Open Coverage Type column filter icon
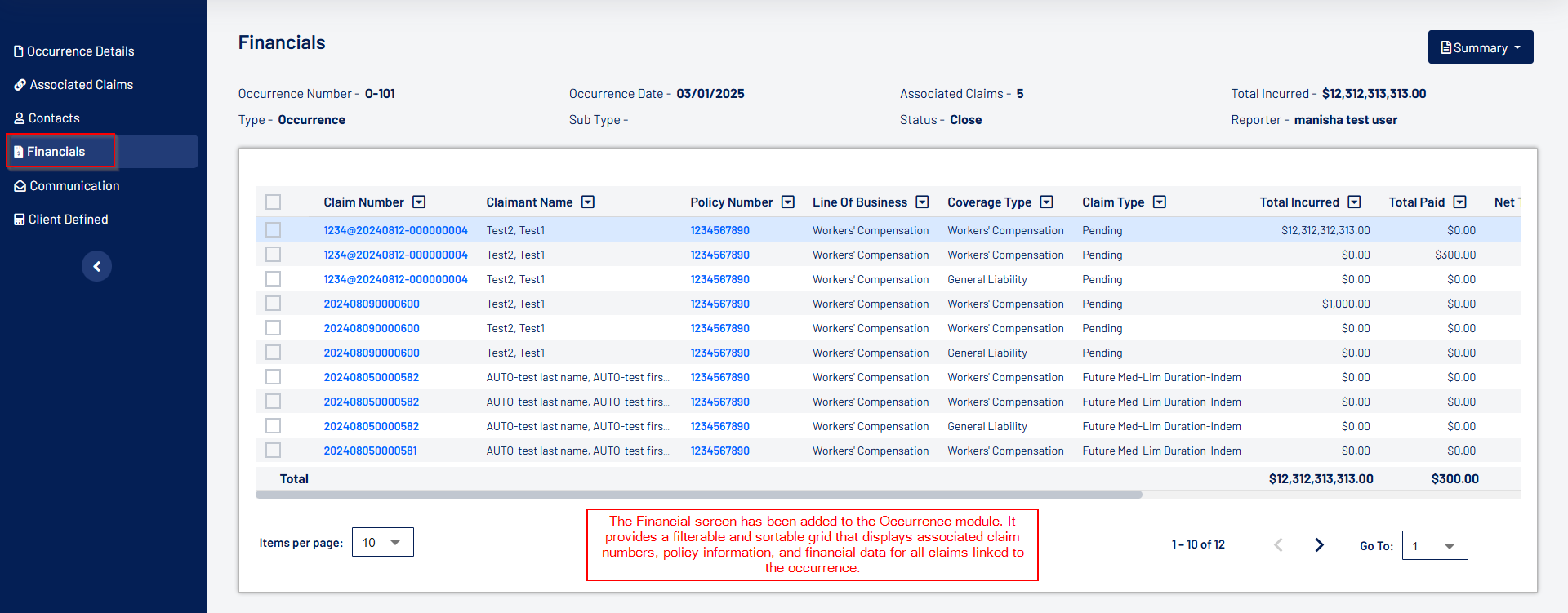Image resolution: width=1568 pixels, height=613 pixels. (x=1047, y=202)
